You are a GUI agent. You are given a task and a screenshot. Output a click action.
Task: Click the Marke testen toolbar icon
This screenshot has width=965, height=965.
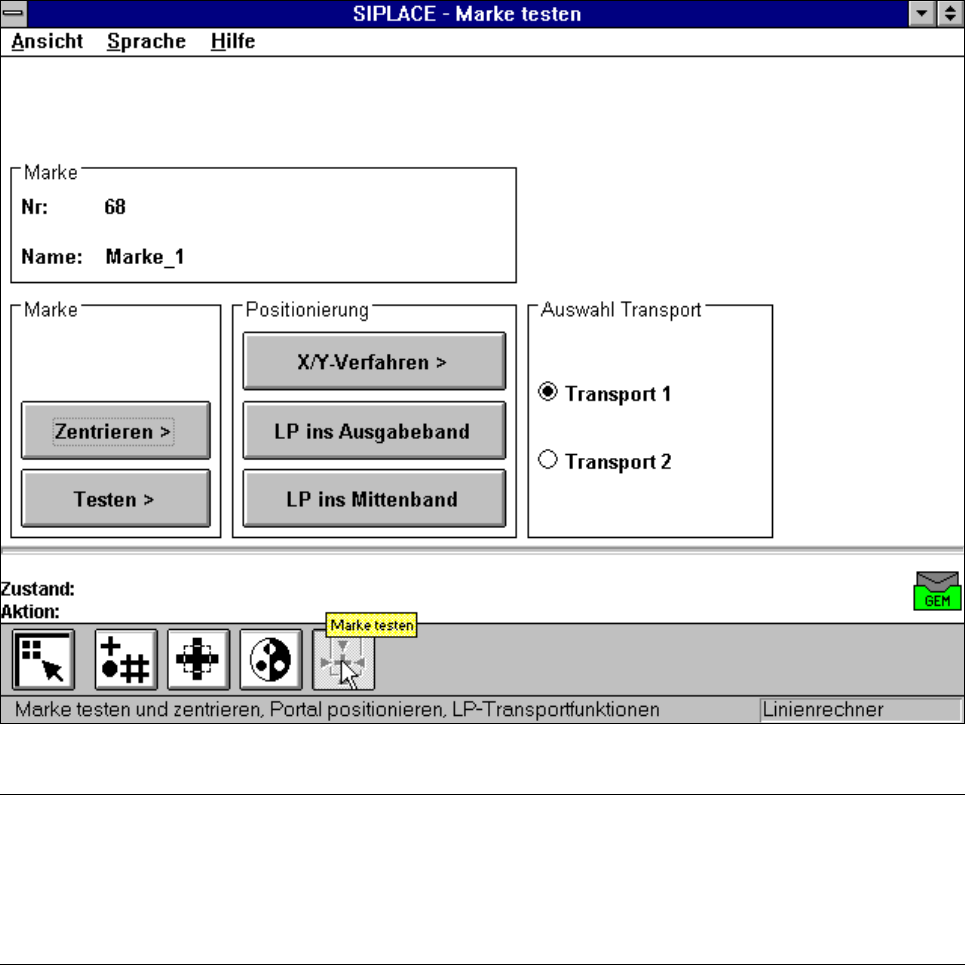(343, 660)
